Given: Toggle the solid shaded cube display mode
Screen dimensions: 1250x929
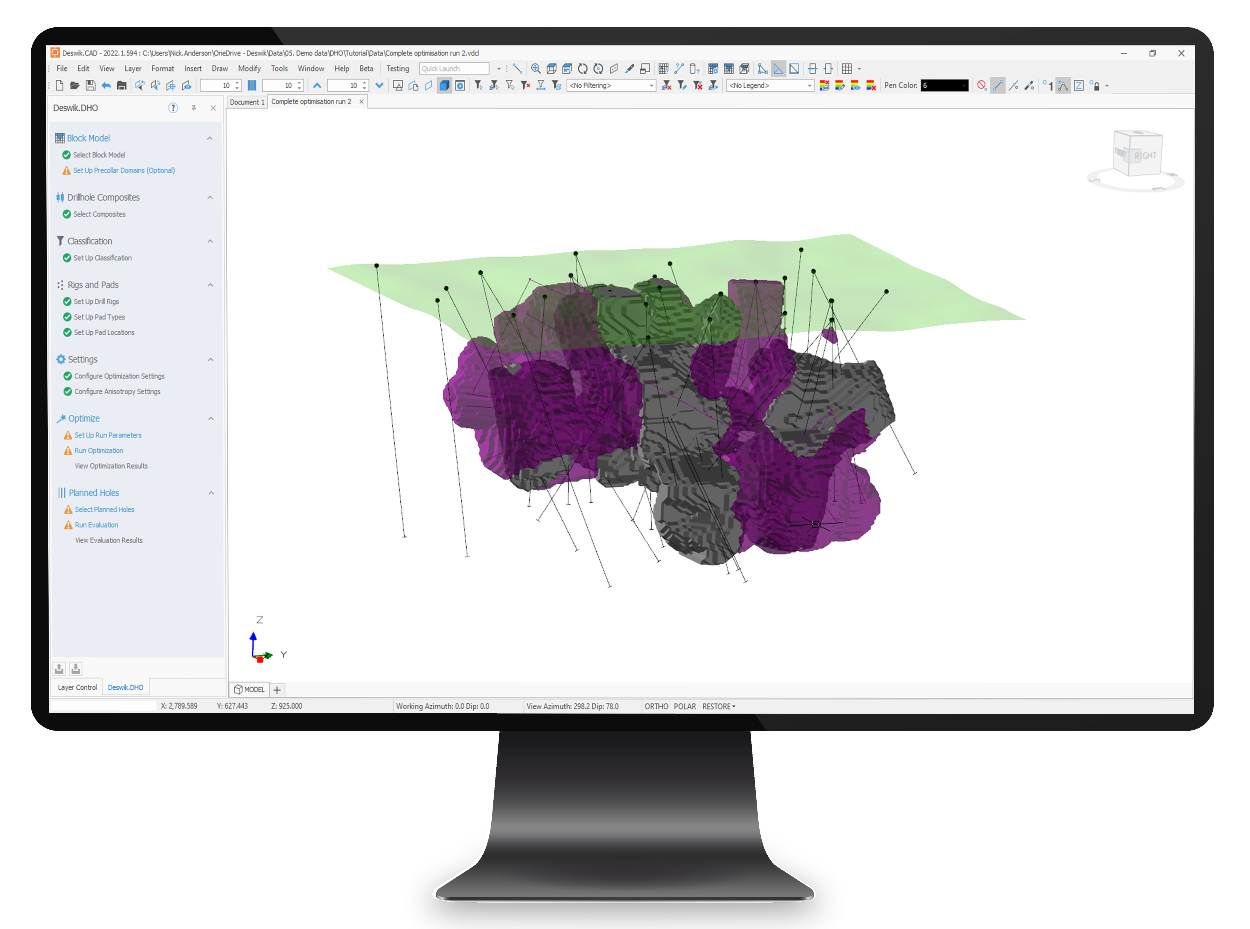Looking at the screenshot, I should point(444,86).
